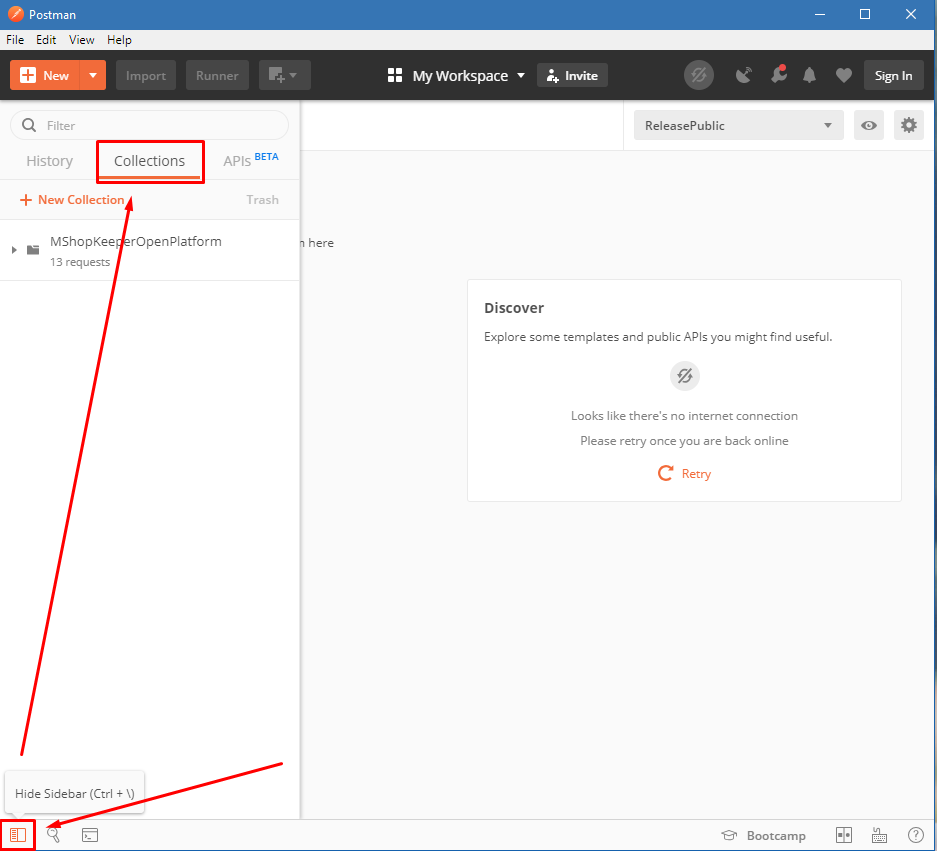Open the My Workspace switcher
The image size is (937, 851).
click(457, 76)
